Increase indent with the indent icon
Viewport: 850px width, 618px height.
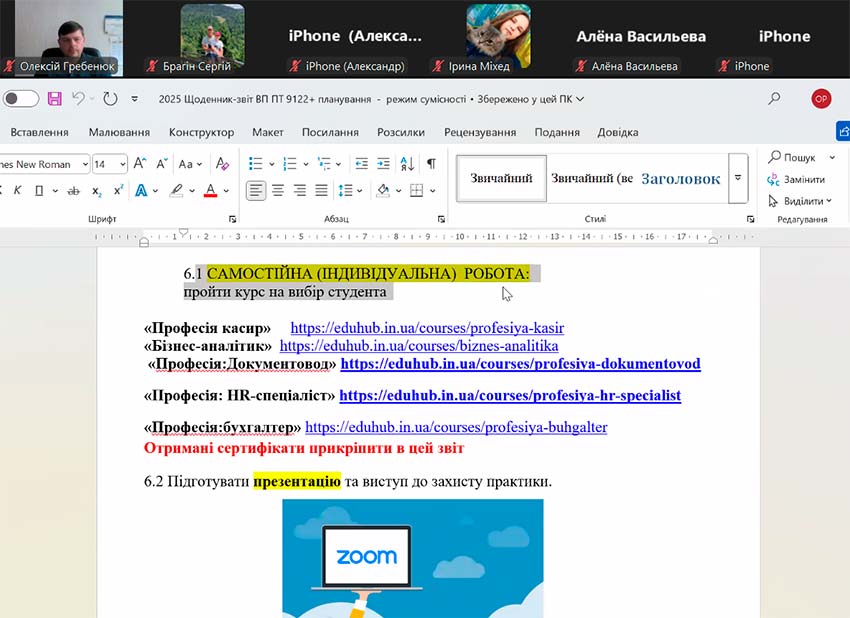tap(383, 164)
